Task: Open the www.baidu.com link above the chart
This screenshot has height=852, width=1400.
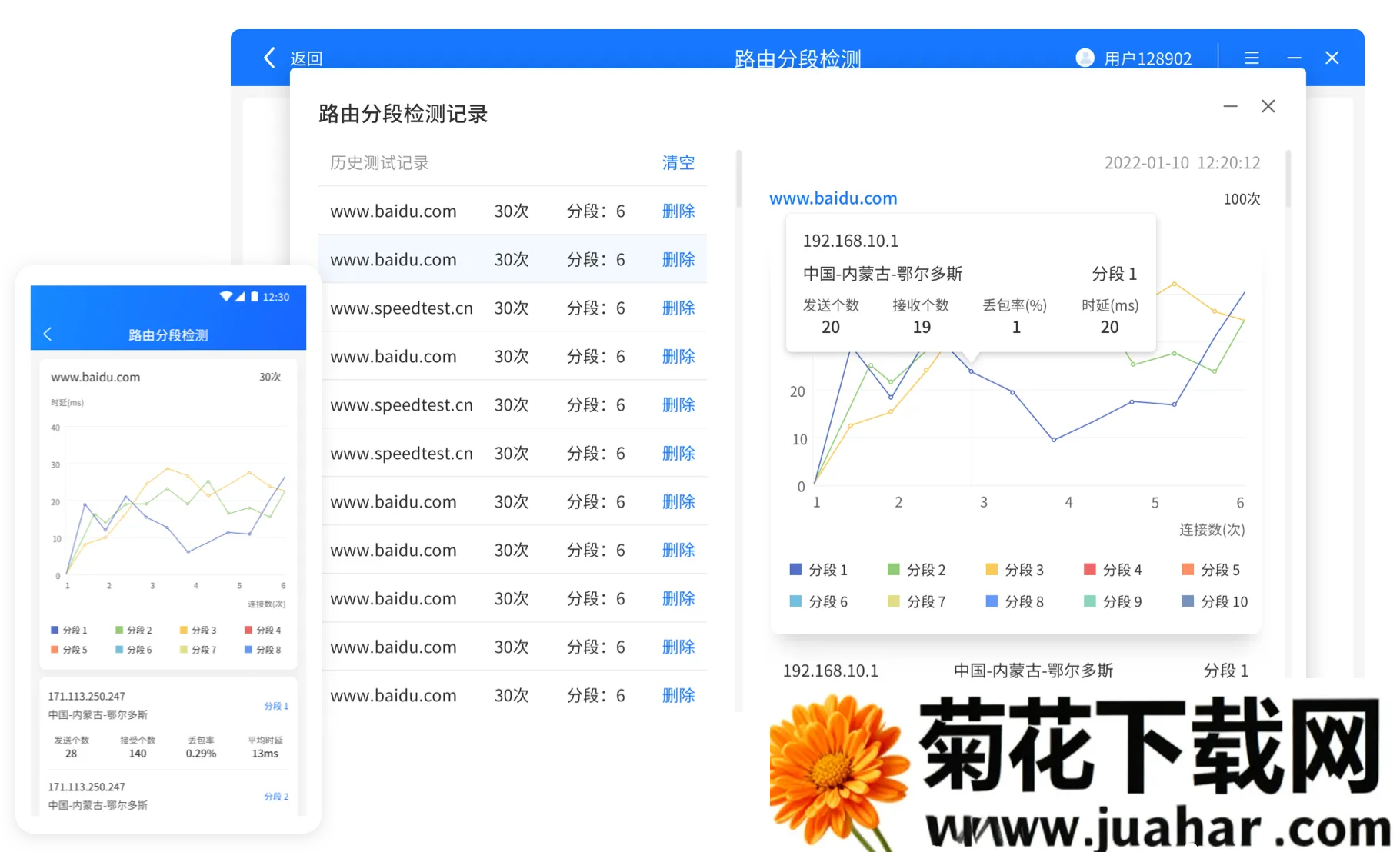Action: pos(833,198)
